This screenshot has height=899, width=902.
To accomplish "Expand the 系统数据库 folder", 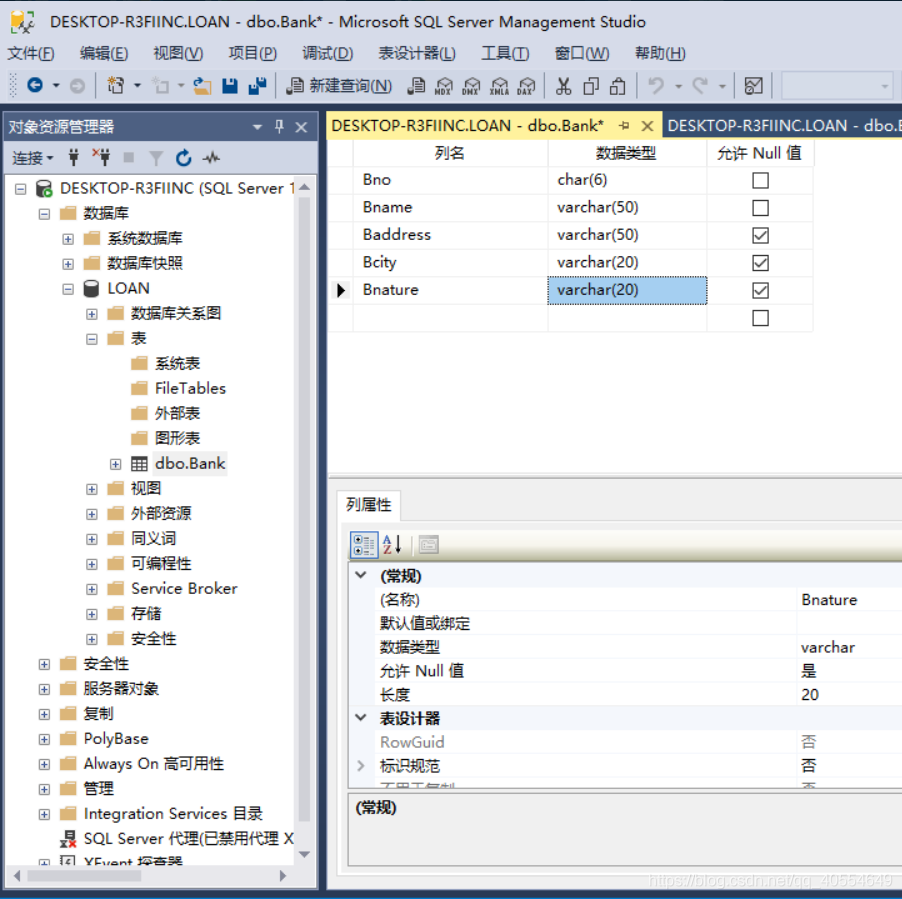I will click(x=68, y=239).
